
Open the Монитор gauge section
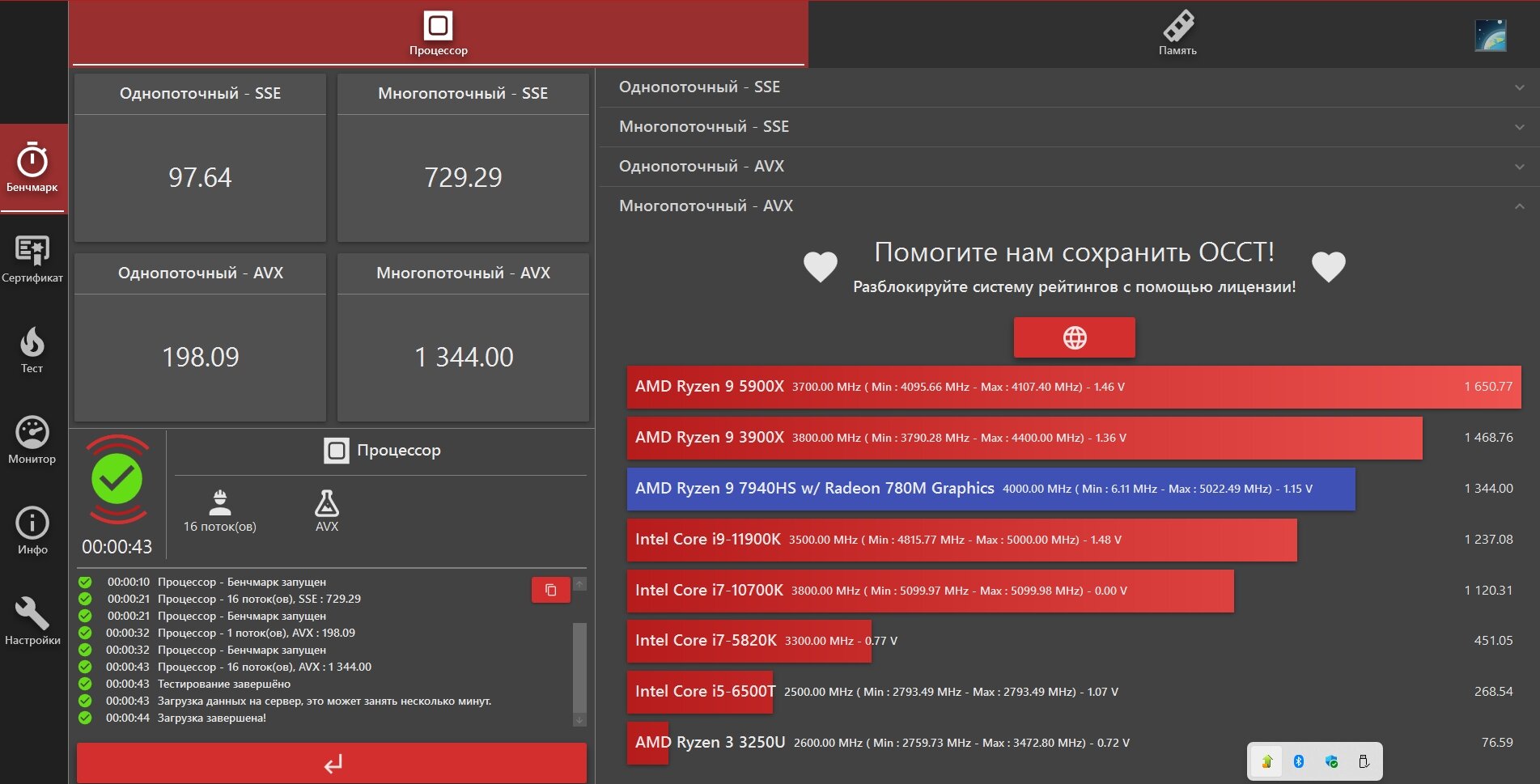(x=32, y=440)
